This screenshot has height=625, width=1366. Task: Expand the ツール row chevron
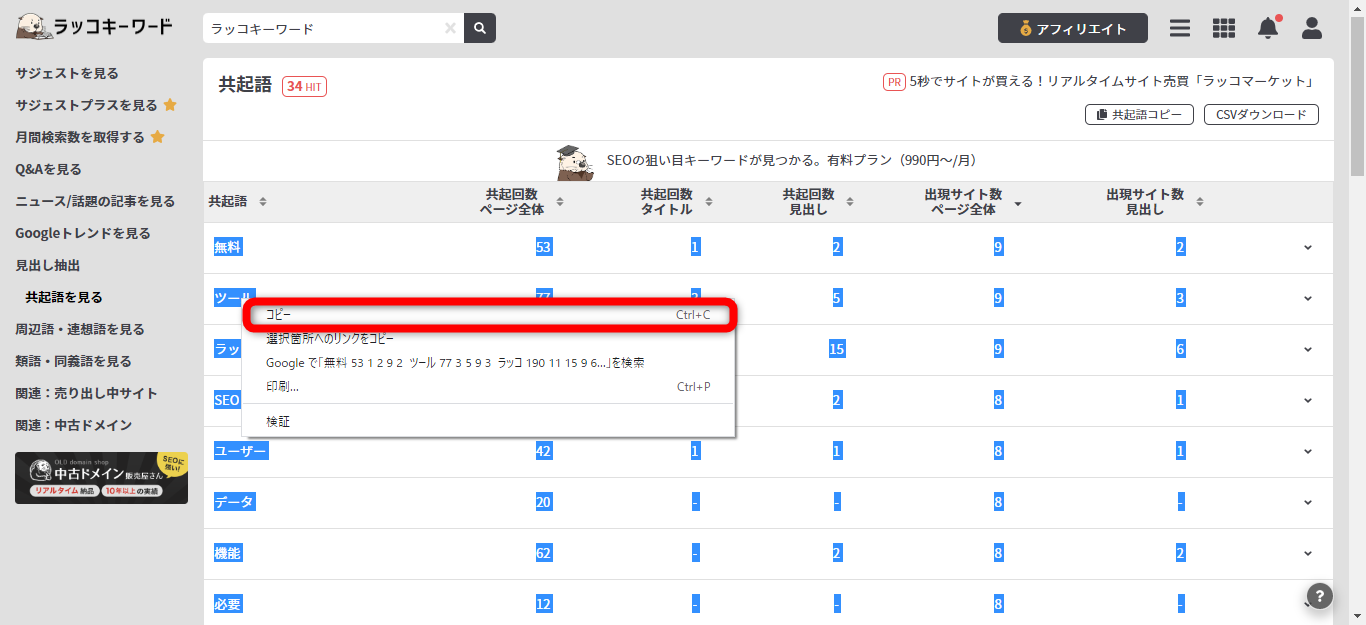coord(1308,299)
